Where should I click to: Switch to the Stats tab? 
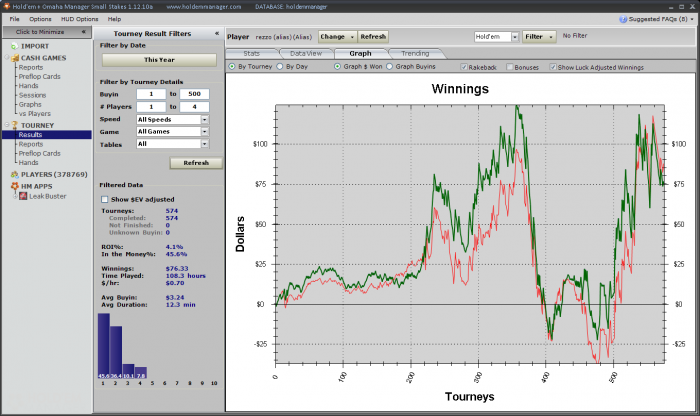[251, 54]
